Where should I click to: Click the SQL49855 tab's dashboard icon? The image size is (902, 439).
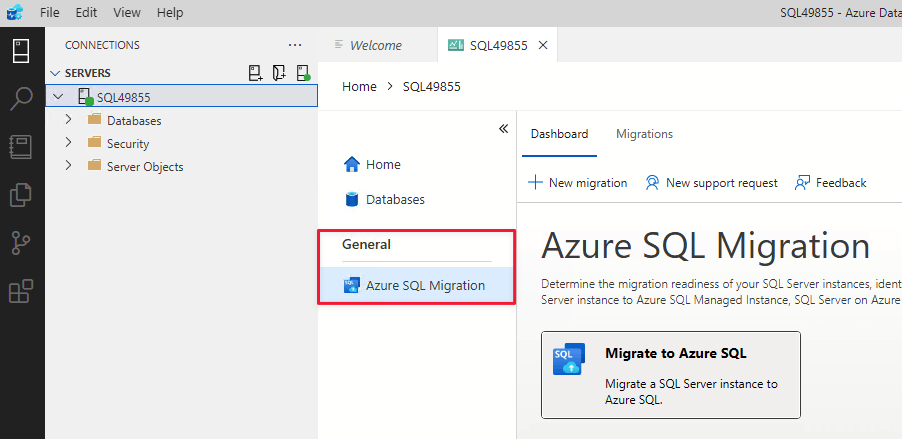click(x=456, y=45)
